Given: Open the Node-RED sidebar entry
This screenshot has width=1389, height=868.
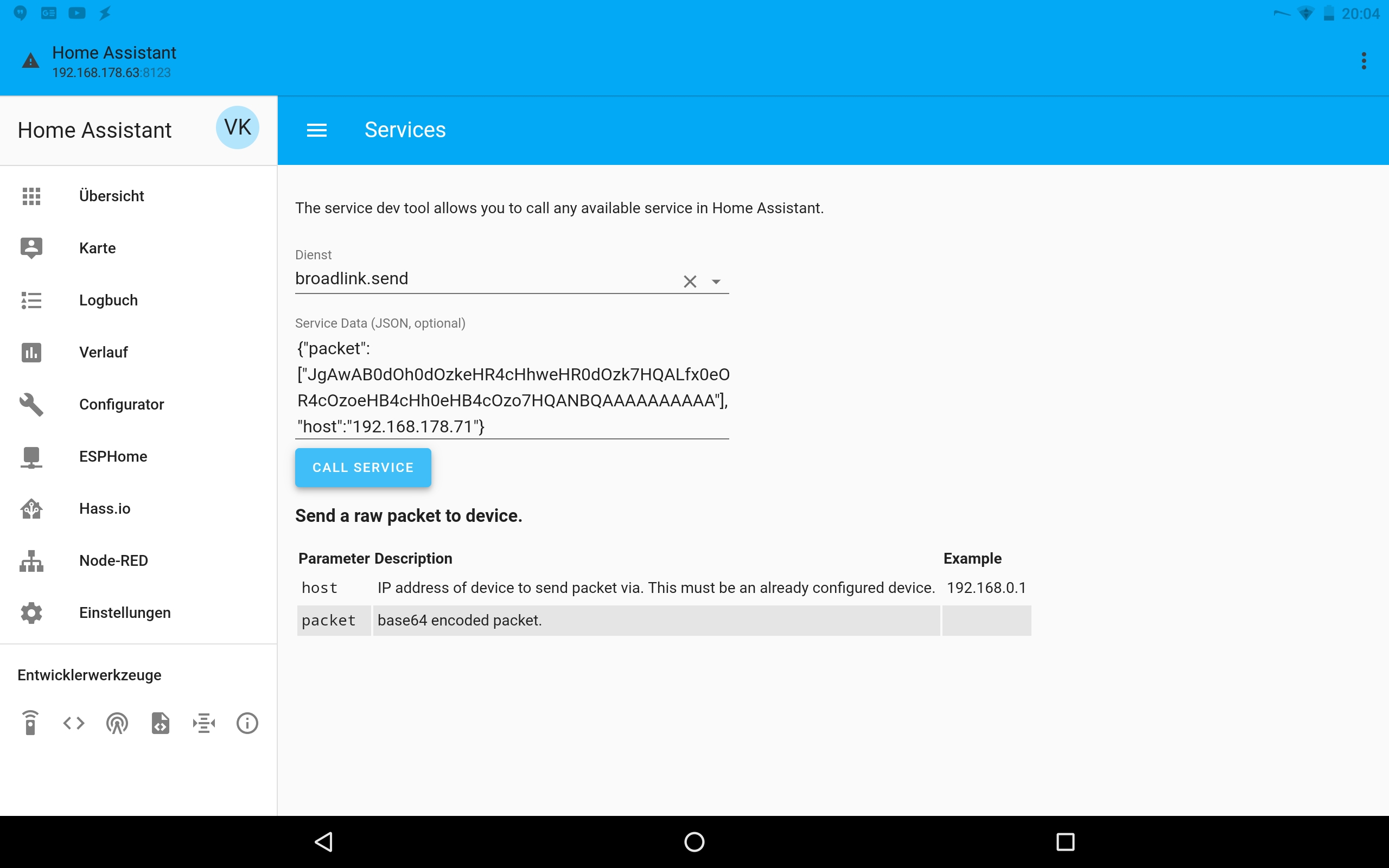Looking at the screenshot, I should pos(113,560).
